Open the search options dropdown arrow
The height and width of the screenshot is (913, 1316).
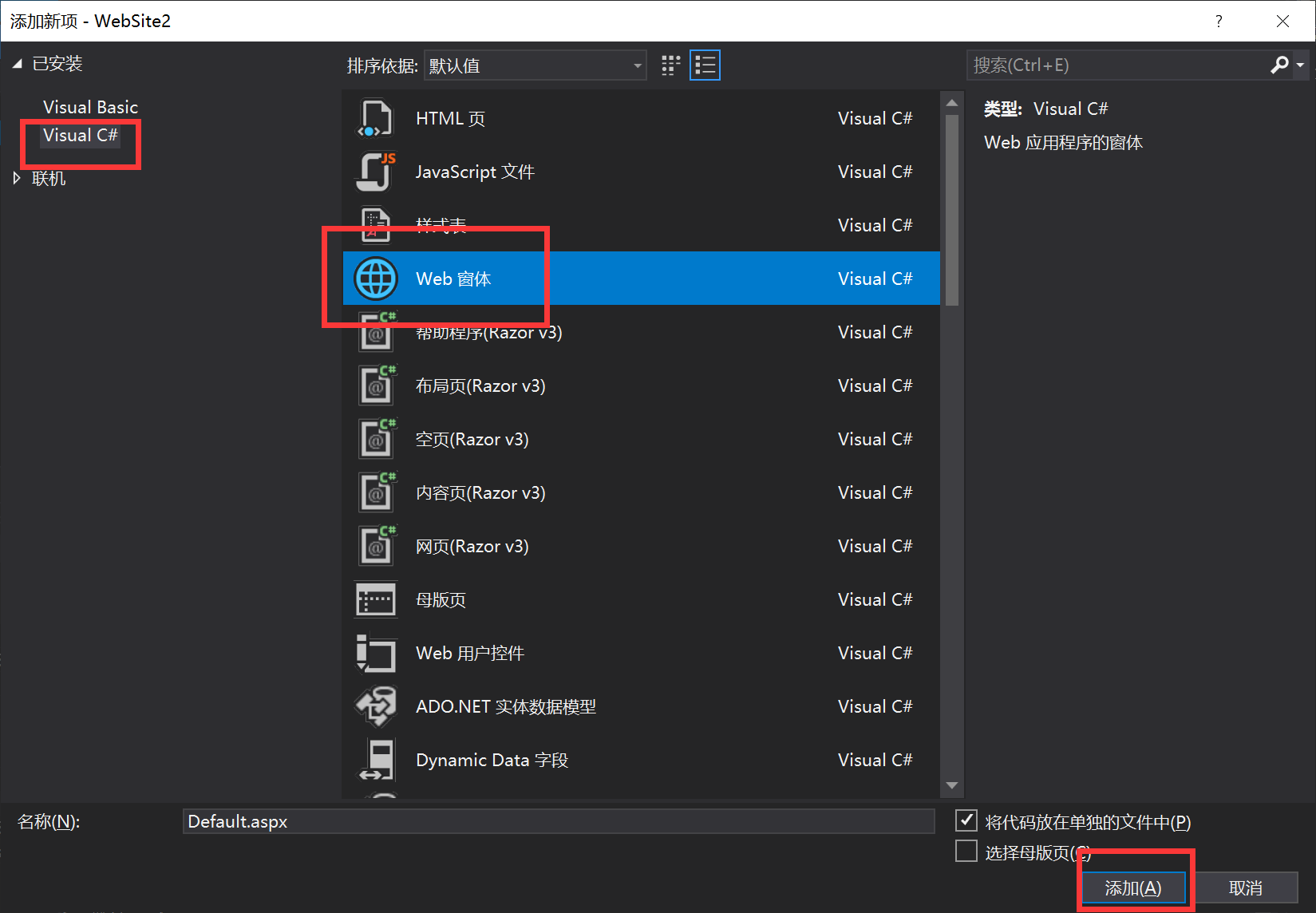[1300, 65]
